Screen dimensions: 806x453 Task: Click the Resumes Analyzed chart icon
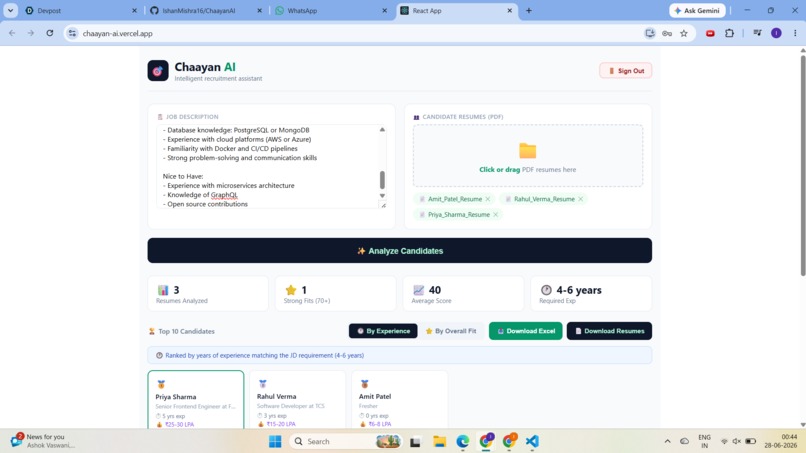coord(163,290)
